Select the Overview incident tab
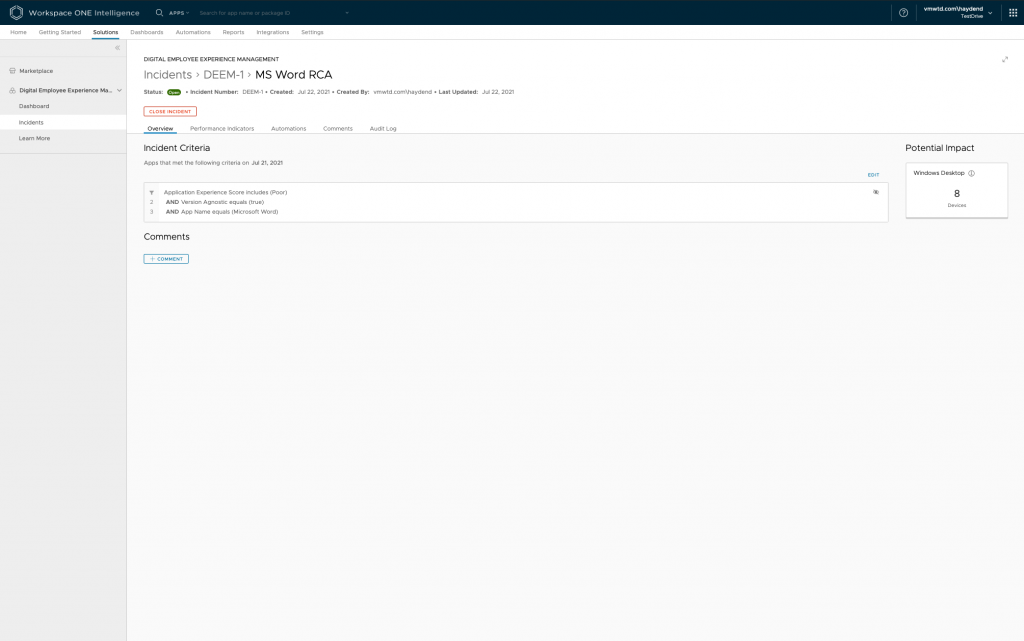The image size is (1024, 641). coord(160,129)
